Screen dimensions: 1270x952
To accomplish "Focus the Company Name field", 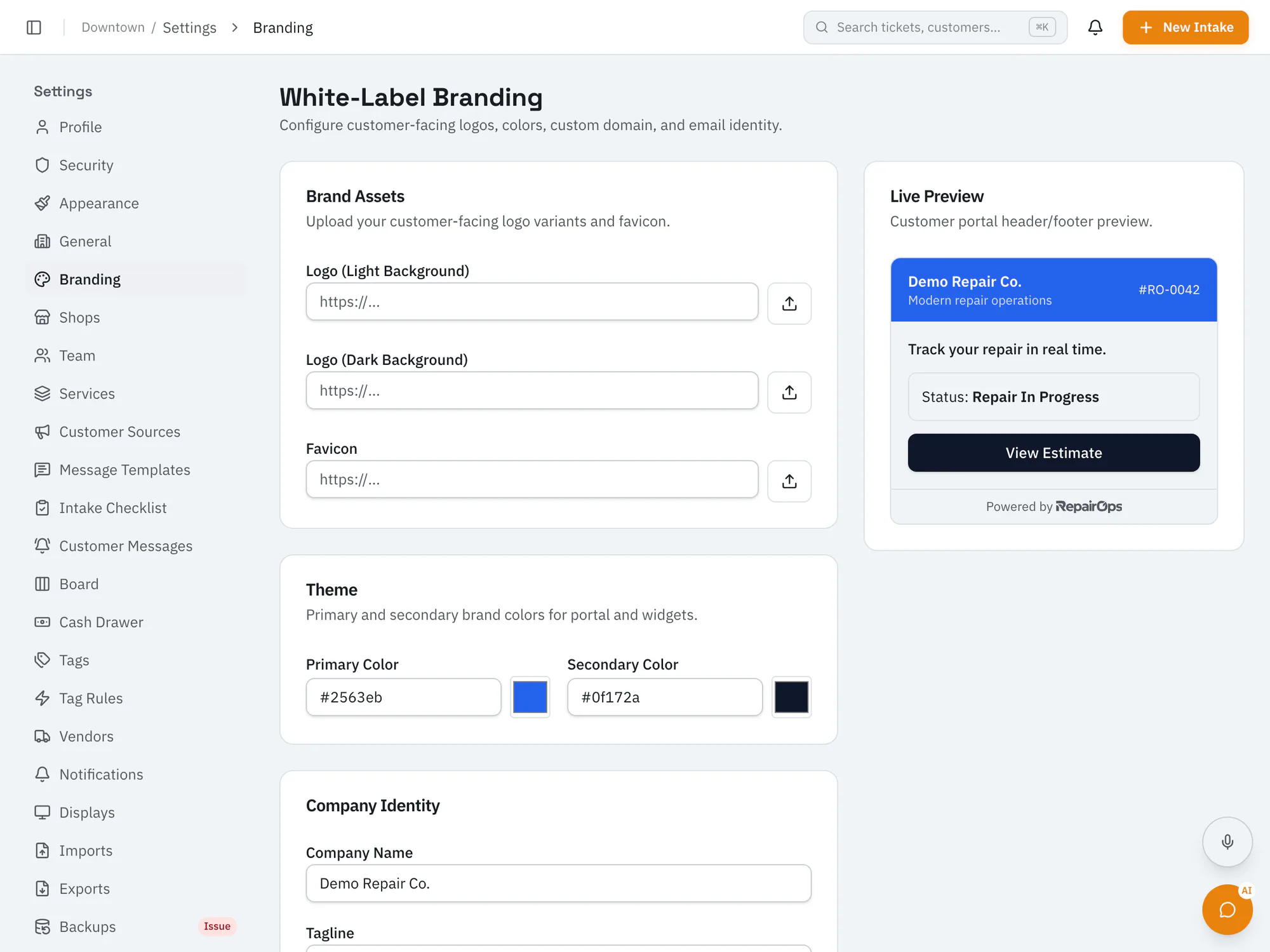I will 559,883.
